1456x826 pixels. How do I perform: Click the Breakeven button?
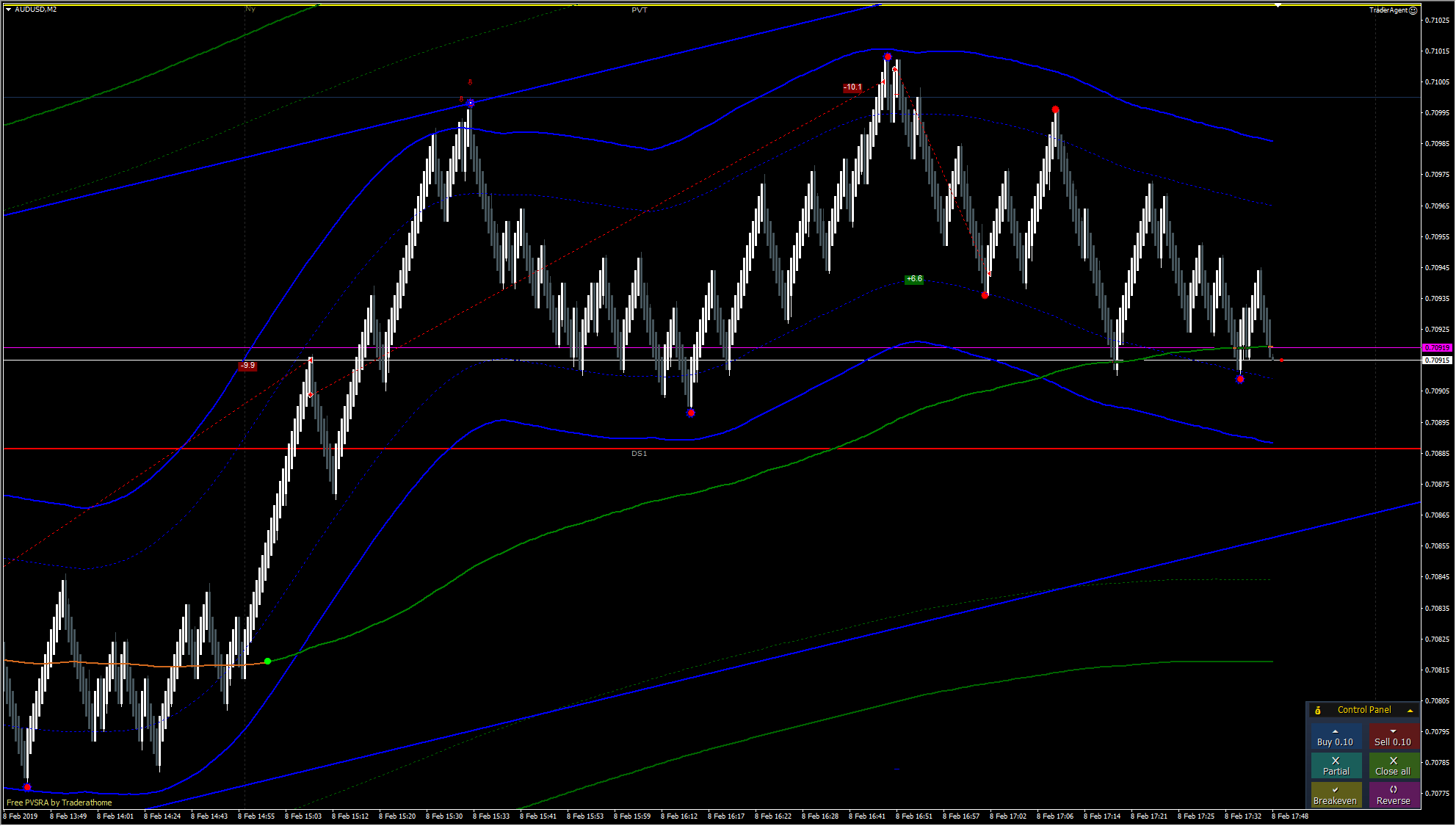1336,796
